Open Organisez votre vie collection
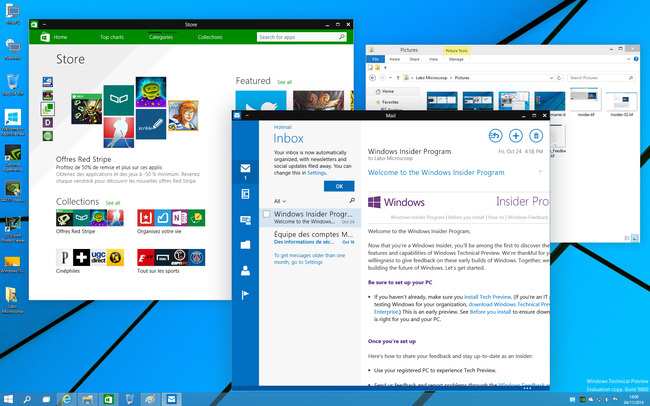 [171, 221]
